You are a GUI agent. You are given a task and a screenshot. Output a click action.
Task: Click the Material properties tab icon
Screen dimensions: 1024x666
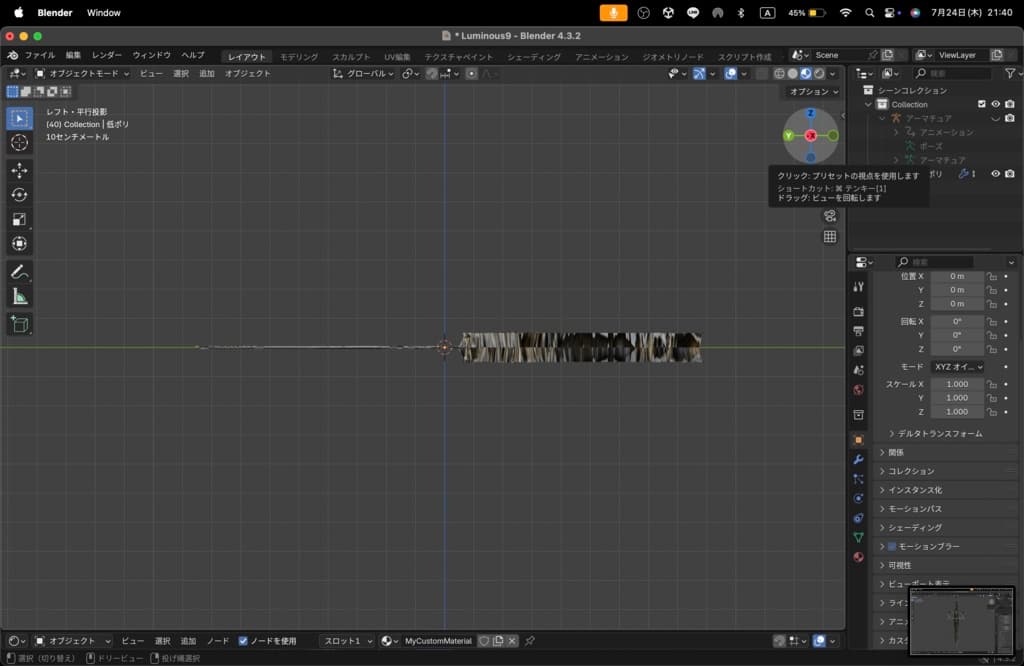point(858,556)
